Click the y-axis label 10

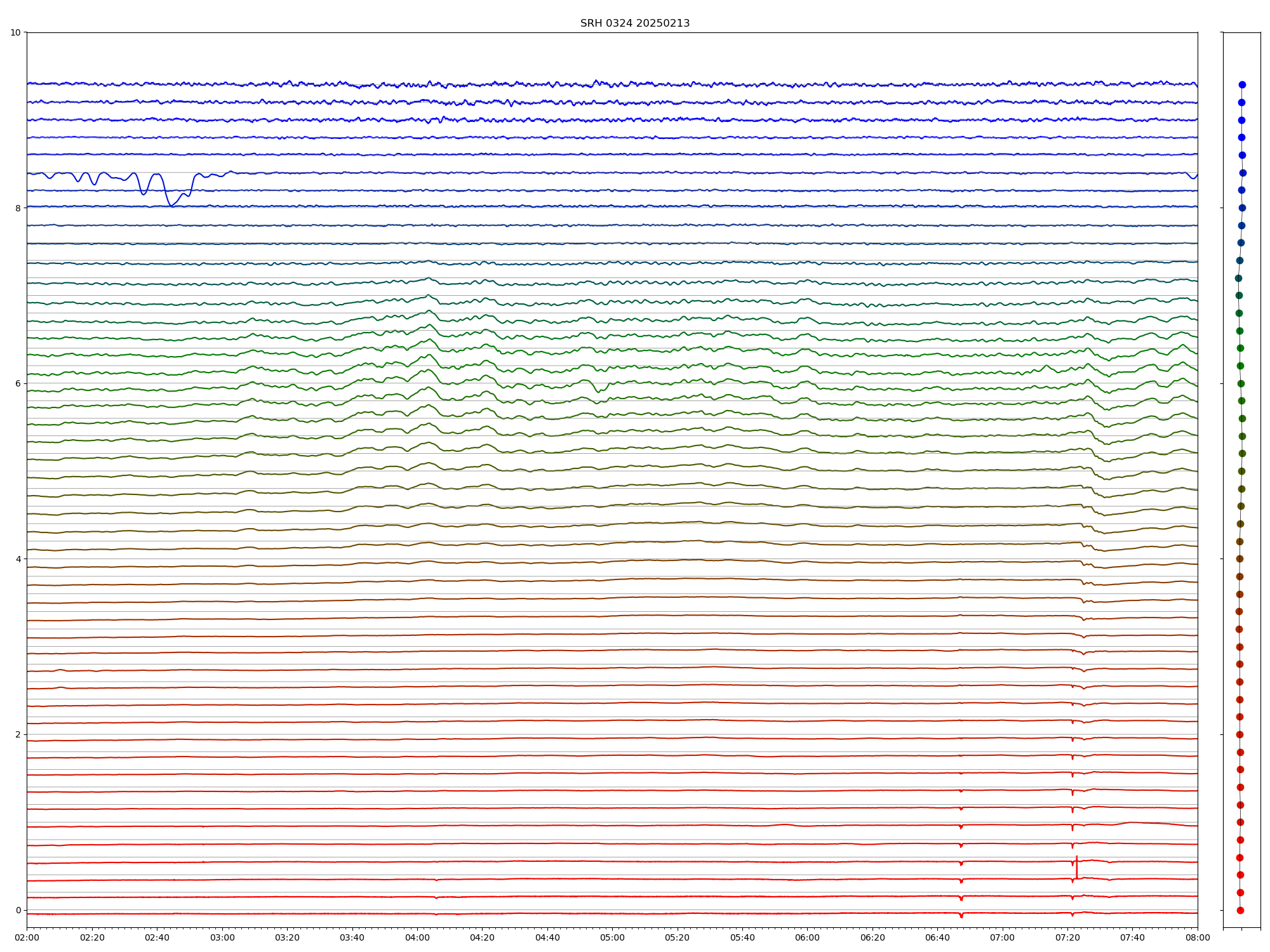(x=15, y=32)
